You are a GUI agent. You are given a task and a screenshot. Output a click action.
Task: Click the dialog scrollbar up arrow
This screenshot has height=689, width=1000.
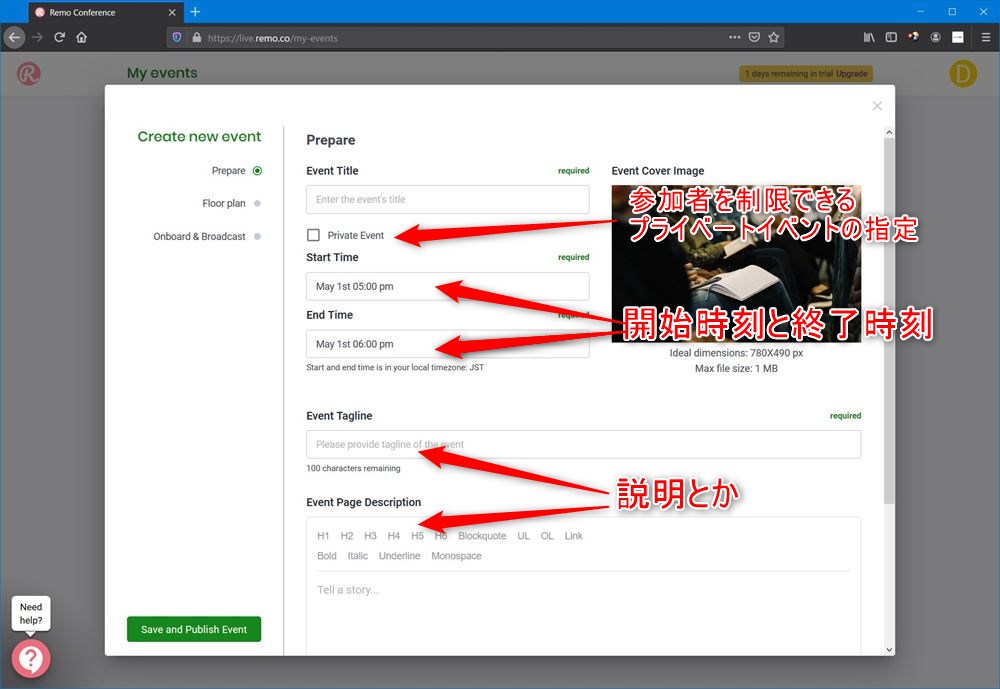tap(889, 132)
